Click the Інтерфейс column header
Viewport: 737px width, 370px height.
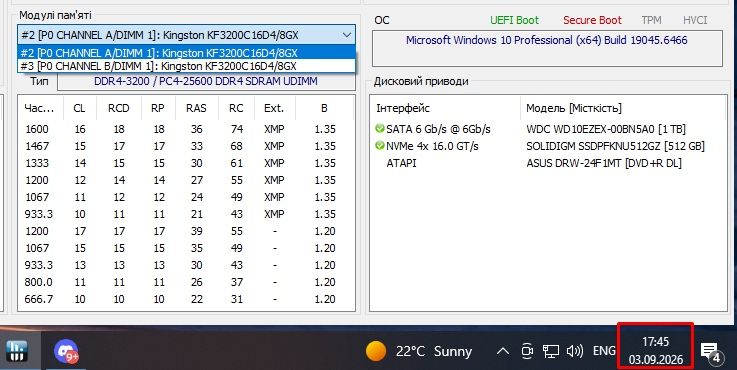coord(445,108)
